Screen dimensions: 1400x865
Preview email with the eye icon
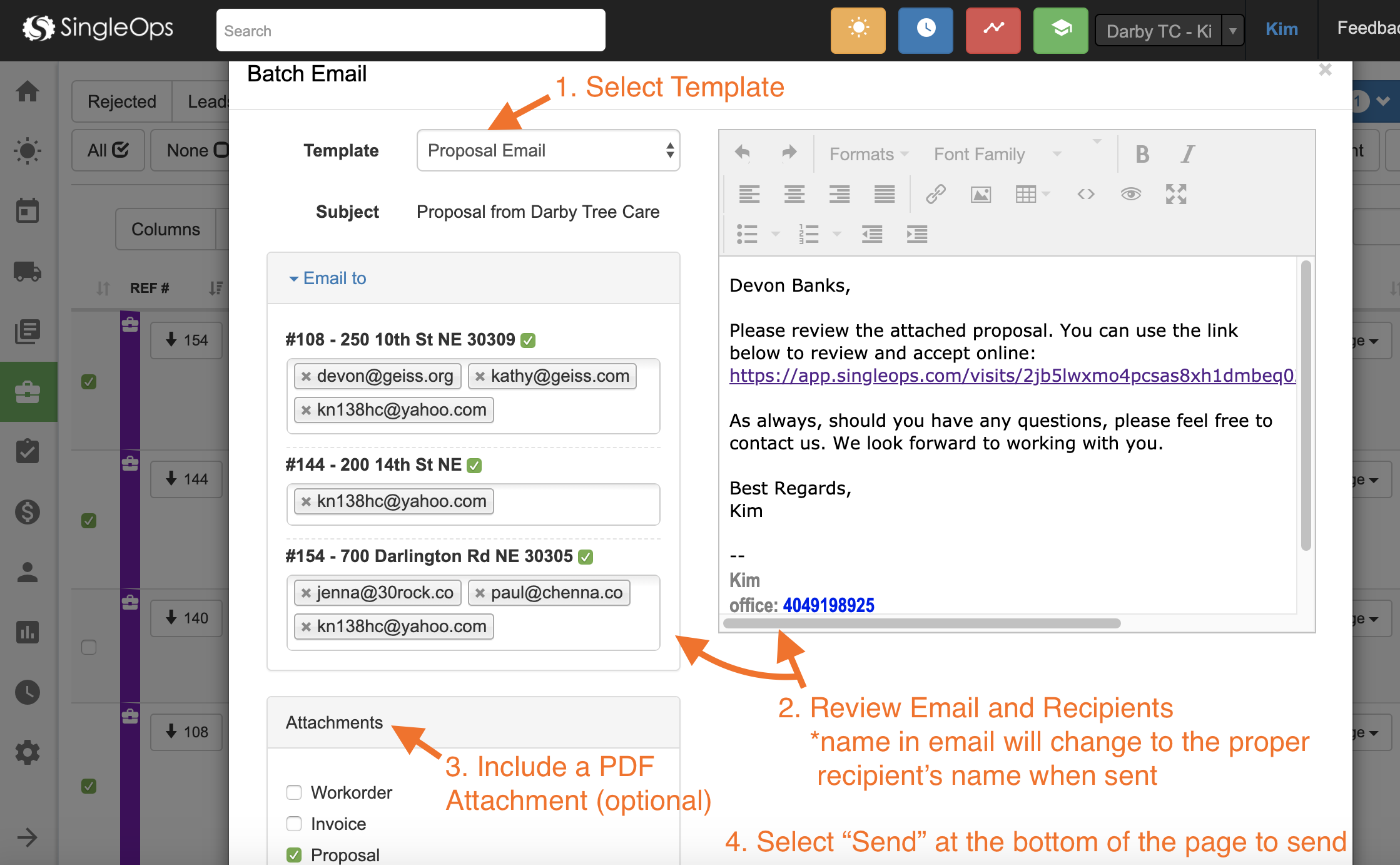1131,194
